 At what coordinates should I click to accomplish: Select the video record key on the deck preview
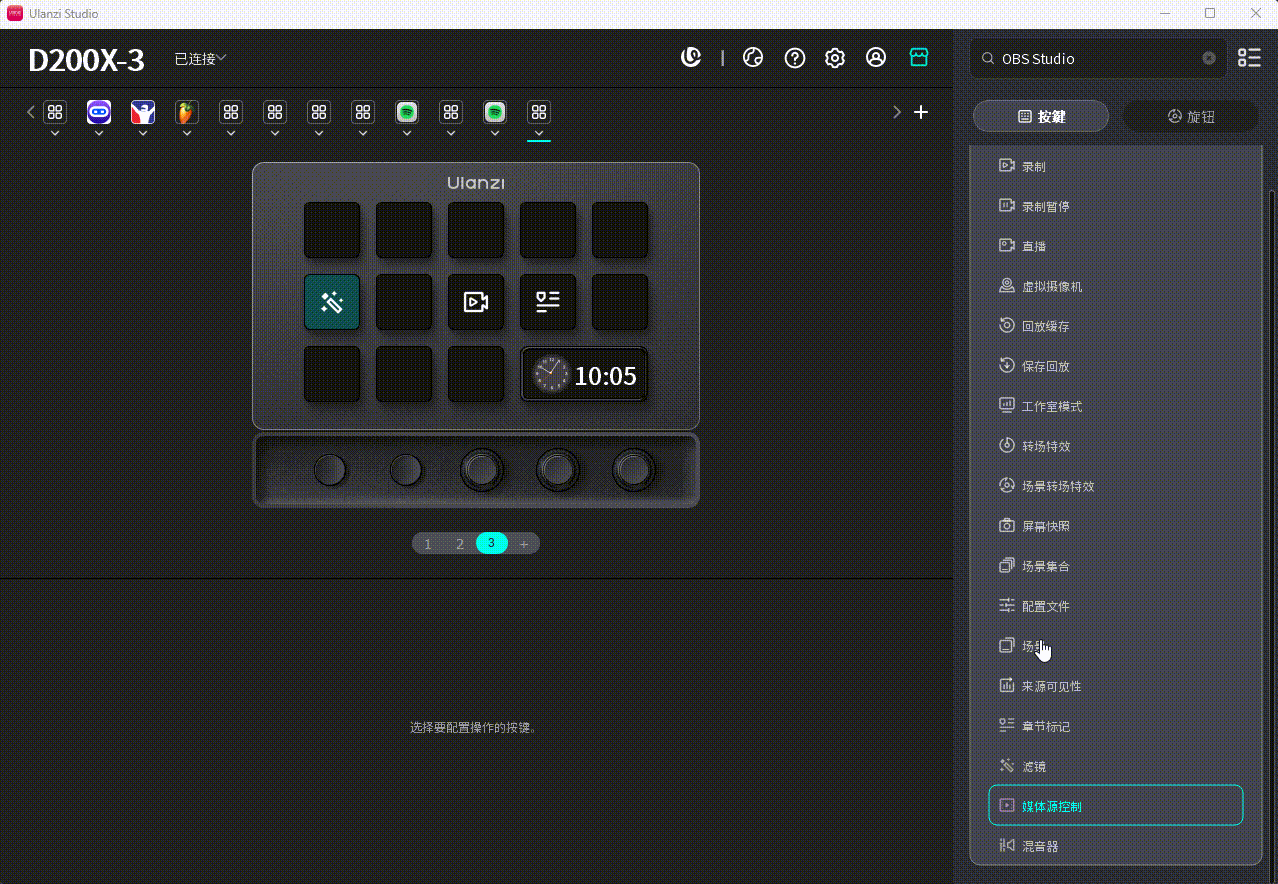(476, 301)
